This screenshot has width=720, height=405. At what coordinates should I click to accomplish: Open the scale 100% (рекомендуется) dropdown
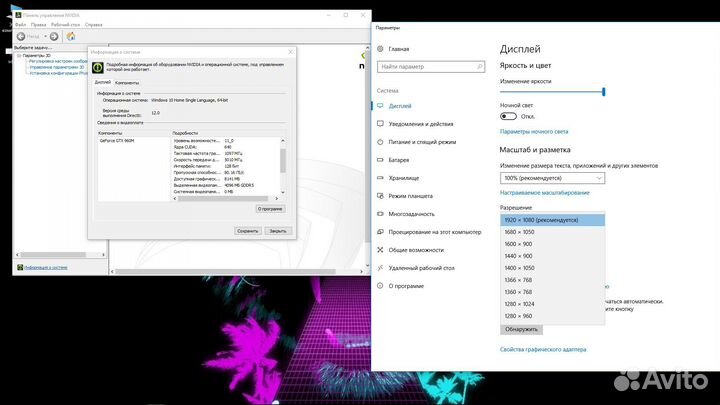[x=551, y=176]
